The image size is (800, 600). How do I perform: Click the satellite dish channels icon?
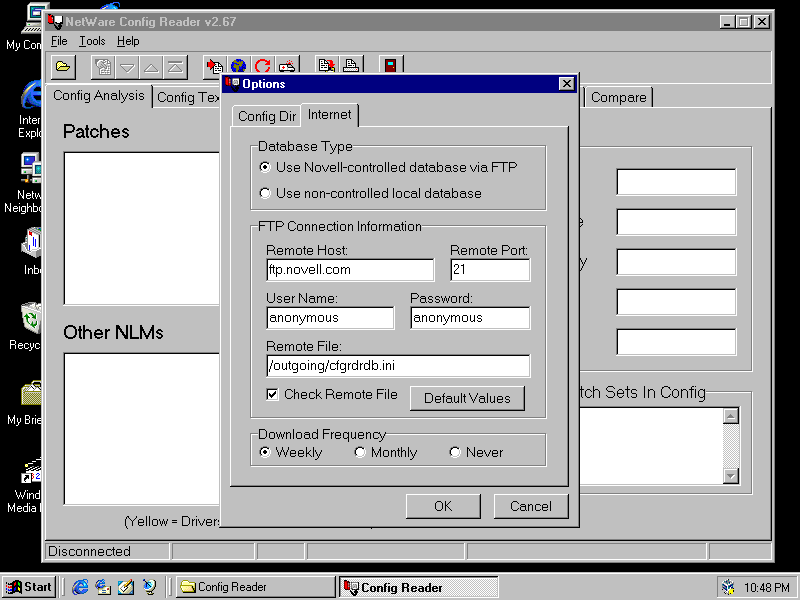[x=149, y=587]
